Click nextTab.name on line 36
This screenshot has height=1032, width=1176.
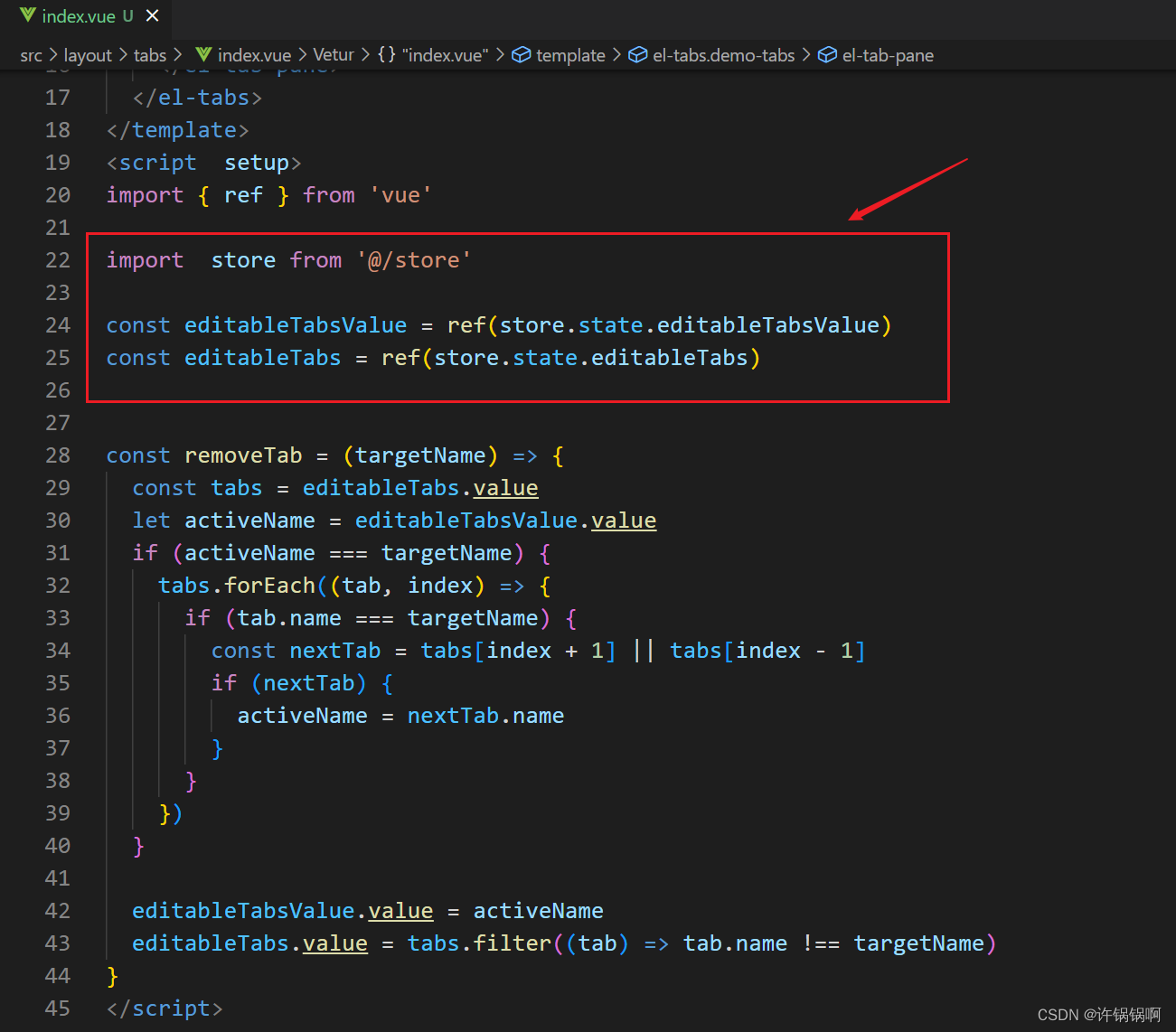click(485, 716)
